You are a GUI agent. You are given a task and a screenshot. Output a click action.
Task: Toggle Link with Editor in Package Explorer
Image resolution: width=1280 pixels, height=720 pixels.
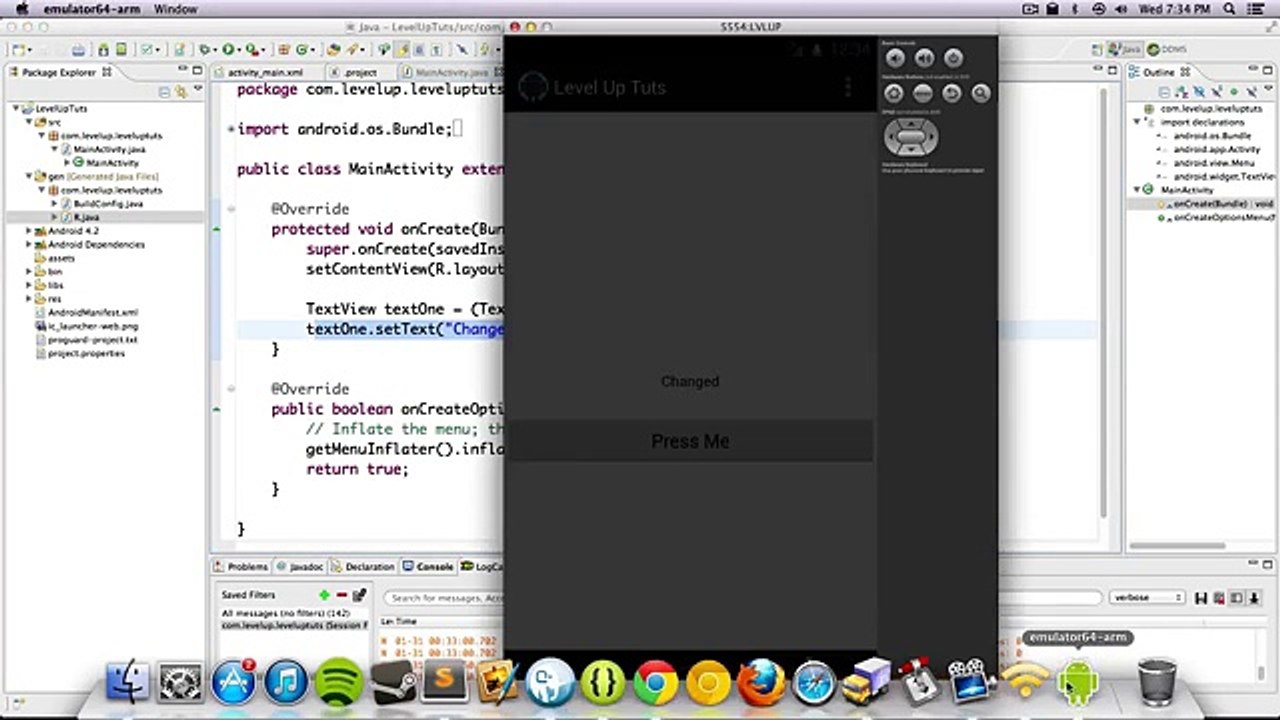click(x=181, y=90)
